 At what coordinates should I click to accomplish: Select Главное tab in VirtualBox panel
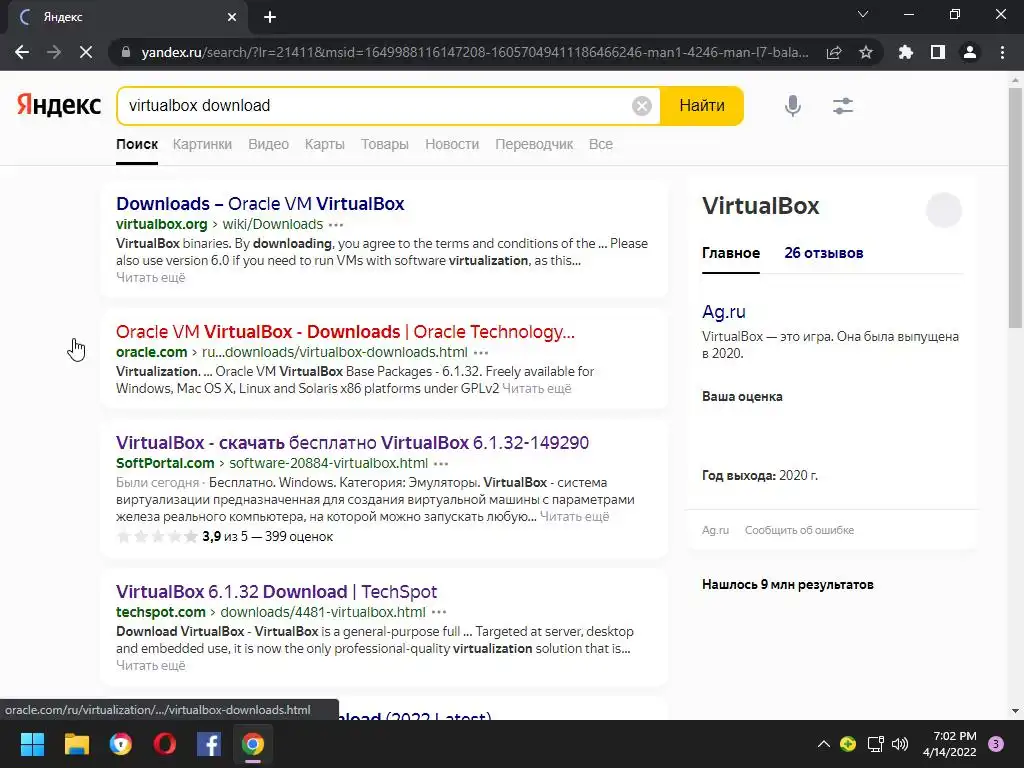tap(731, 253)
